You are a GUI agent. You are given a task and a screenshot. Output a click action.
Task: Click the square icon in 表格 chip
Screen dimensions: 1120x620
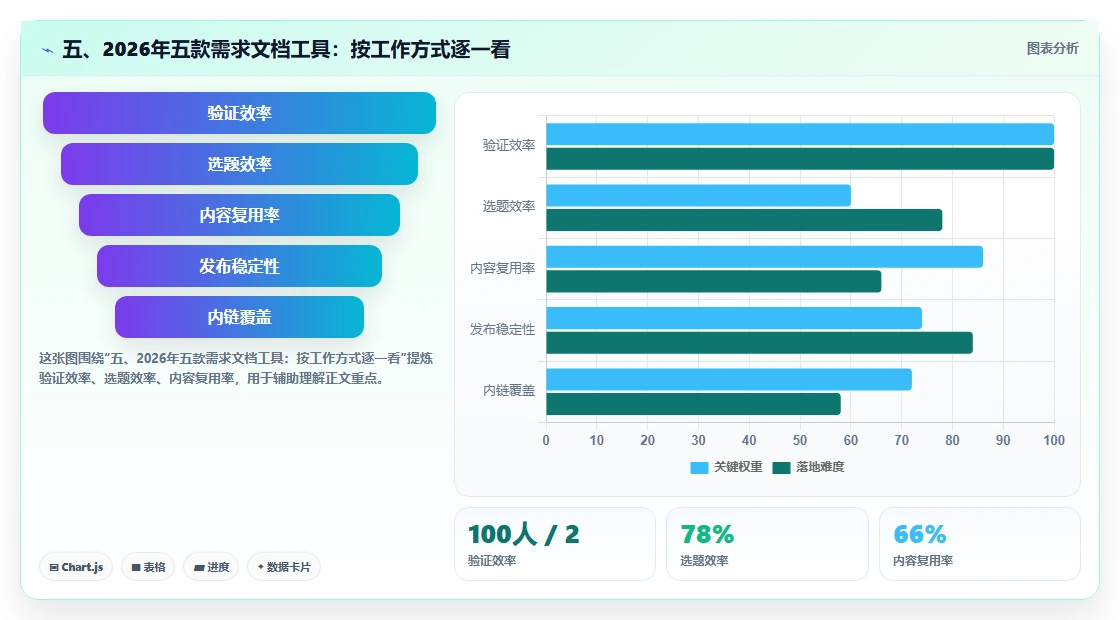[x=136, y=567]
